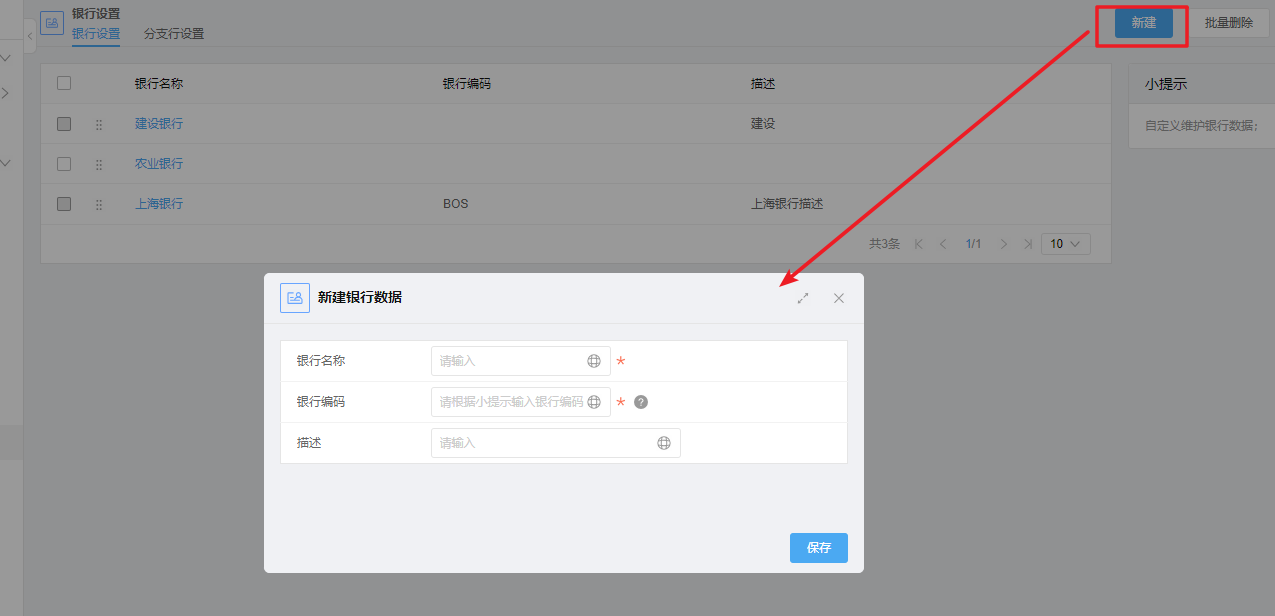The image size is (1275, 616).
Task: Go to first page of table
Action: [919, 244]
